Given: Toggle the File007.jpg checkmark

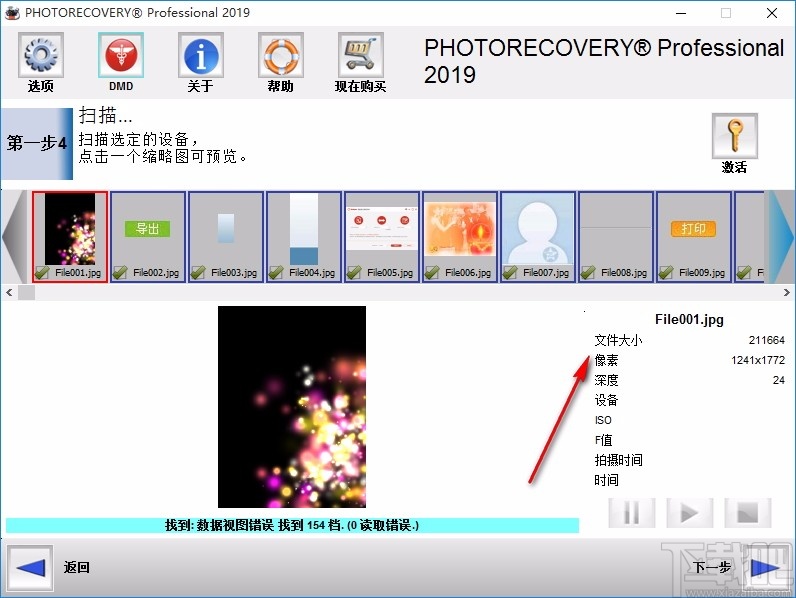Looking at the screenshot, I should tap(510, 273).
